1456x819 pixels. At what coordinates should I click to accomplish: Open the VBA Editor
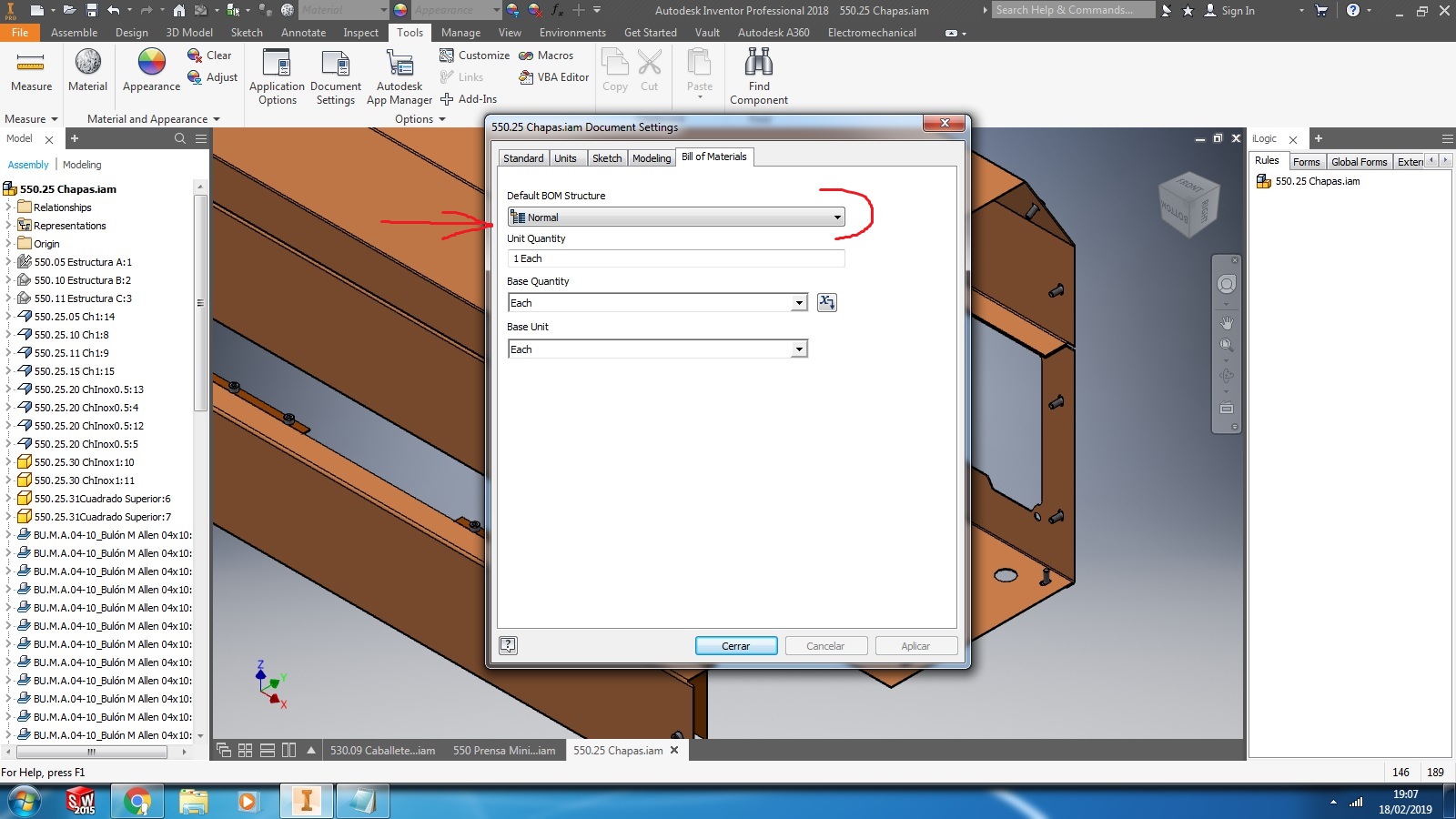(553, 77)
